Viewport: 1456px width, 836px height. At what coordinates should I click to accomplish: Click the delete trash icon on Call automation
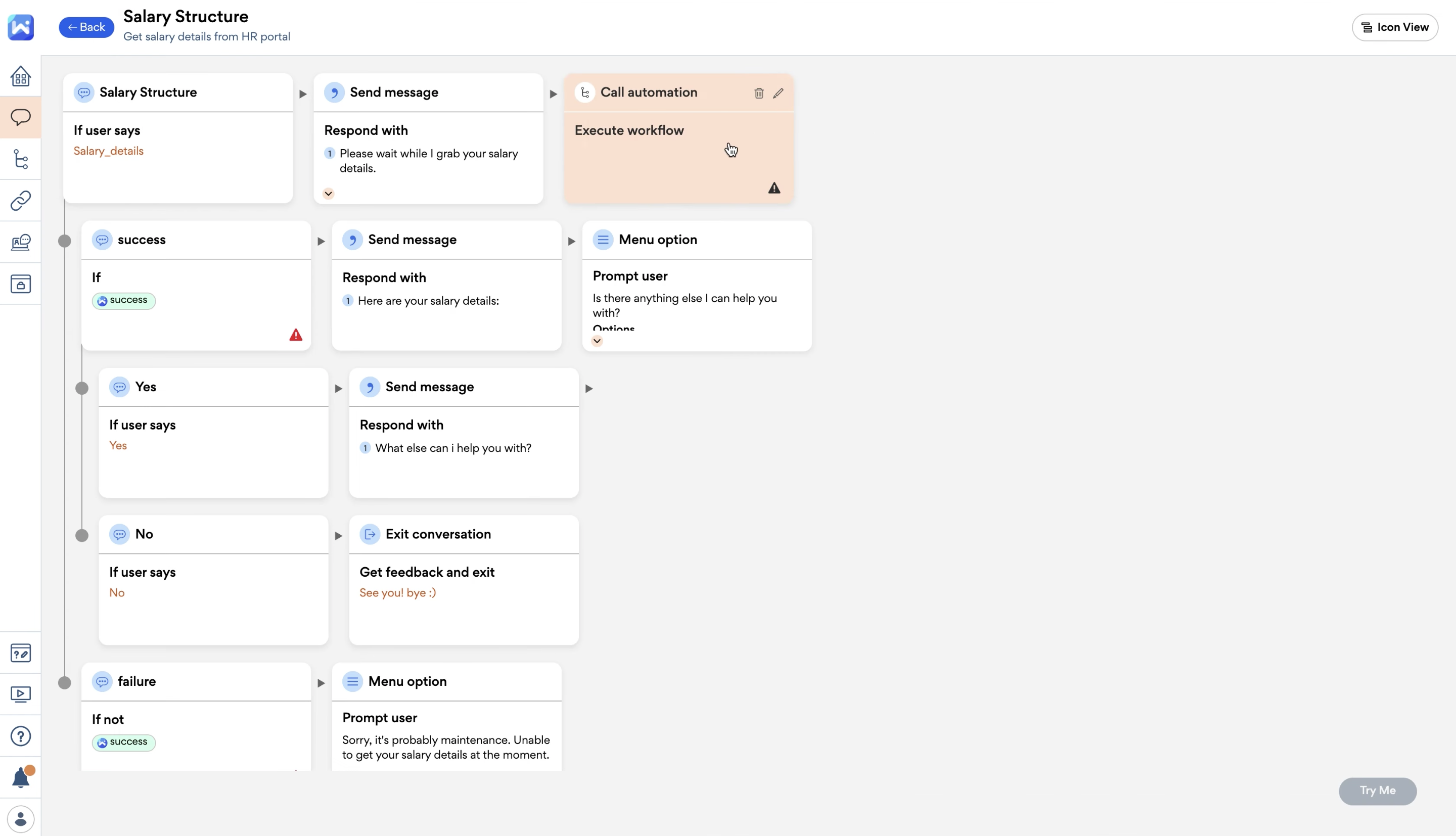pyautogui.click(x=758, y=93)
